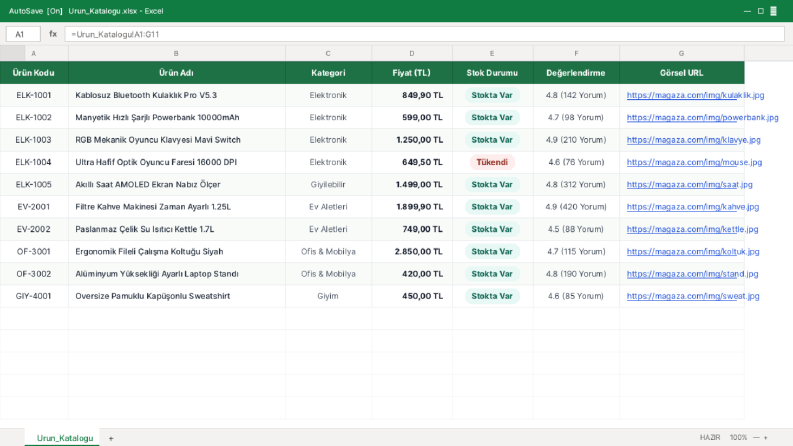Select the price cell 2.850,00 TL
This screenshot has width=793, height=446.
pyautogui.click(x=412, y=251)
